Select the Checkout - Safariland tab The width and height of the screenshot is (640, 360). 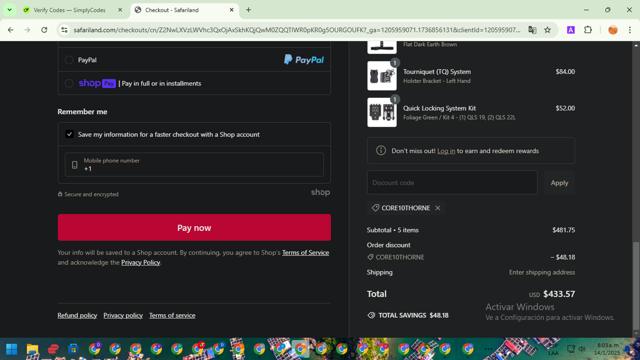pyautogui.click(x=180, y=10)
